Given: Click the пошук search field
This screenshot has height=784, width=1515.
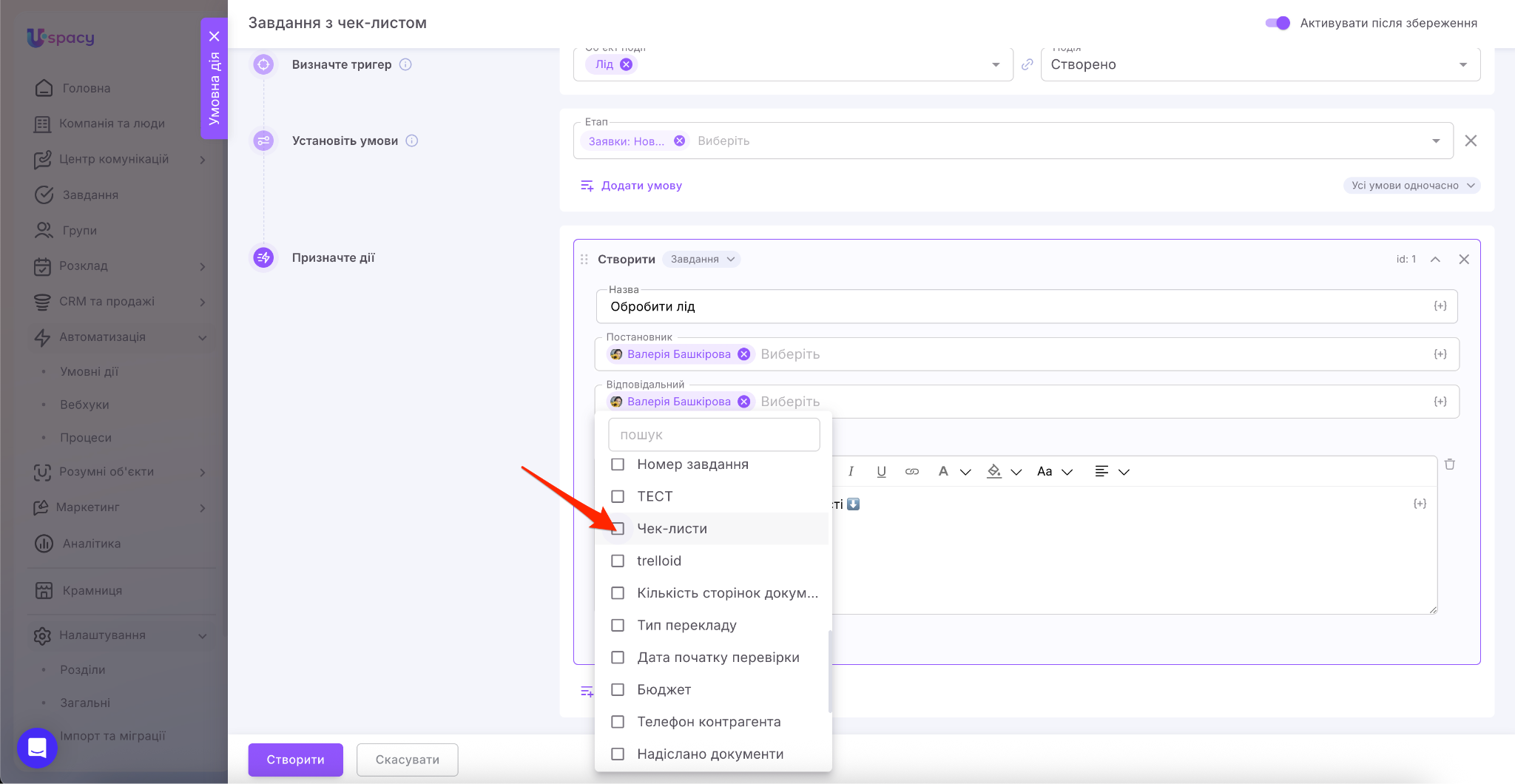Looking at the screenshot, I should 714,435.
